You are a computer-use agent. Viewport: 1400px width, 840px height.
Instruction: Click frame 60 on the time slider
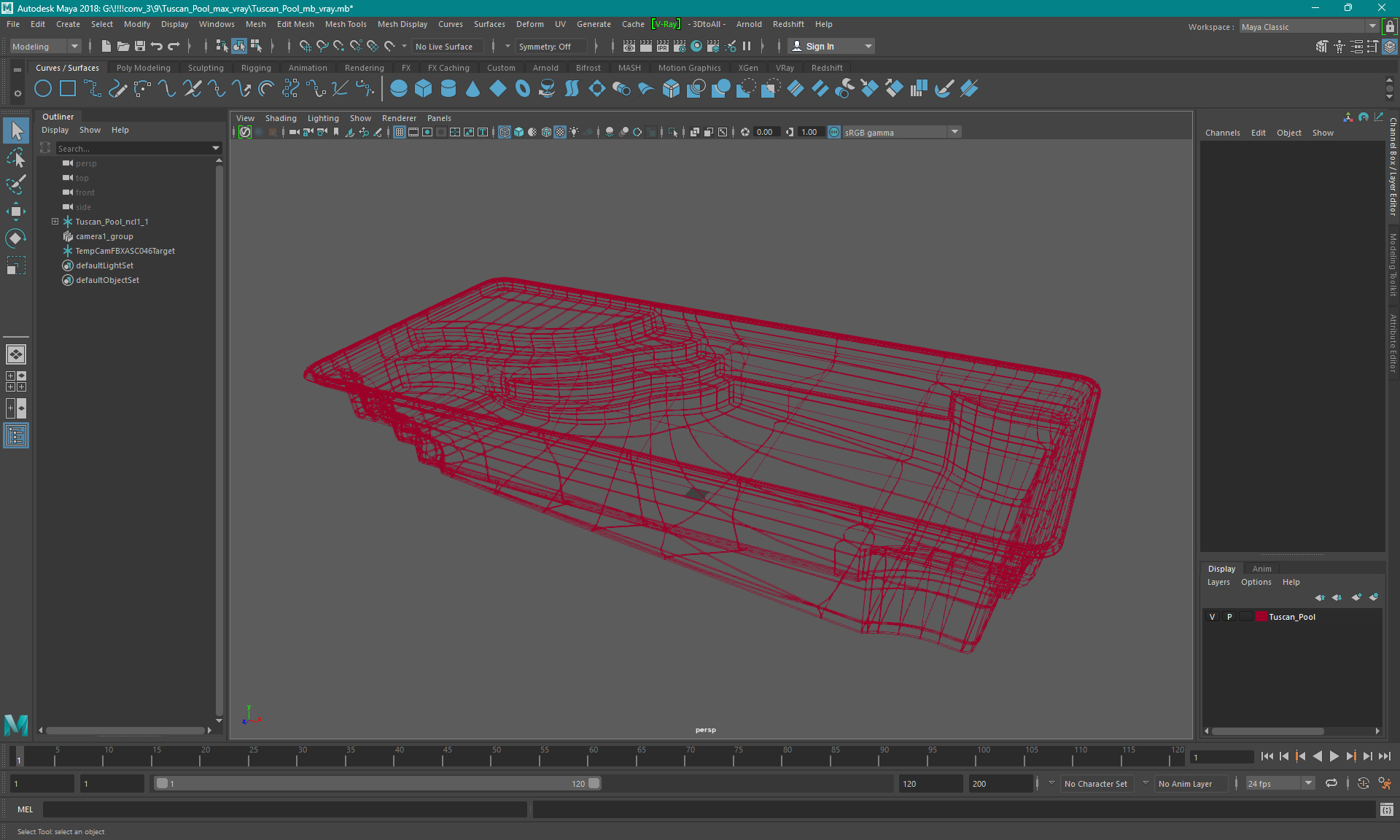594,756
